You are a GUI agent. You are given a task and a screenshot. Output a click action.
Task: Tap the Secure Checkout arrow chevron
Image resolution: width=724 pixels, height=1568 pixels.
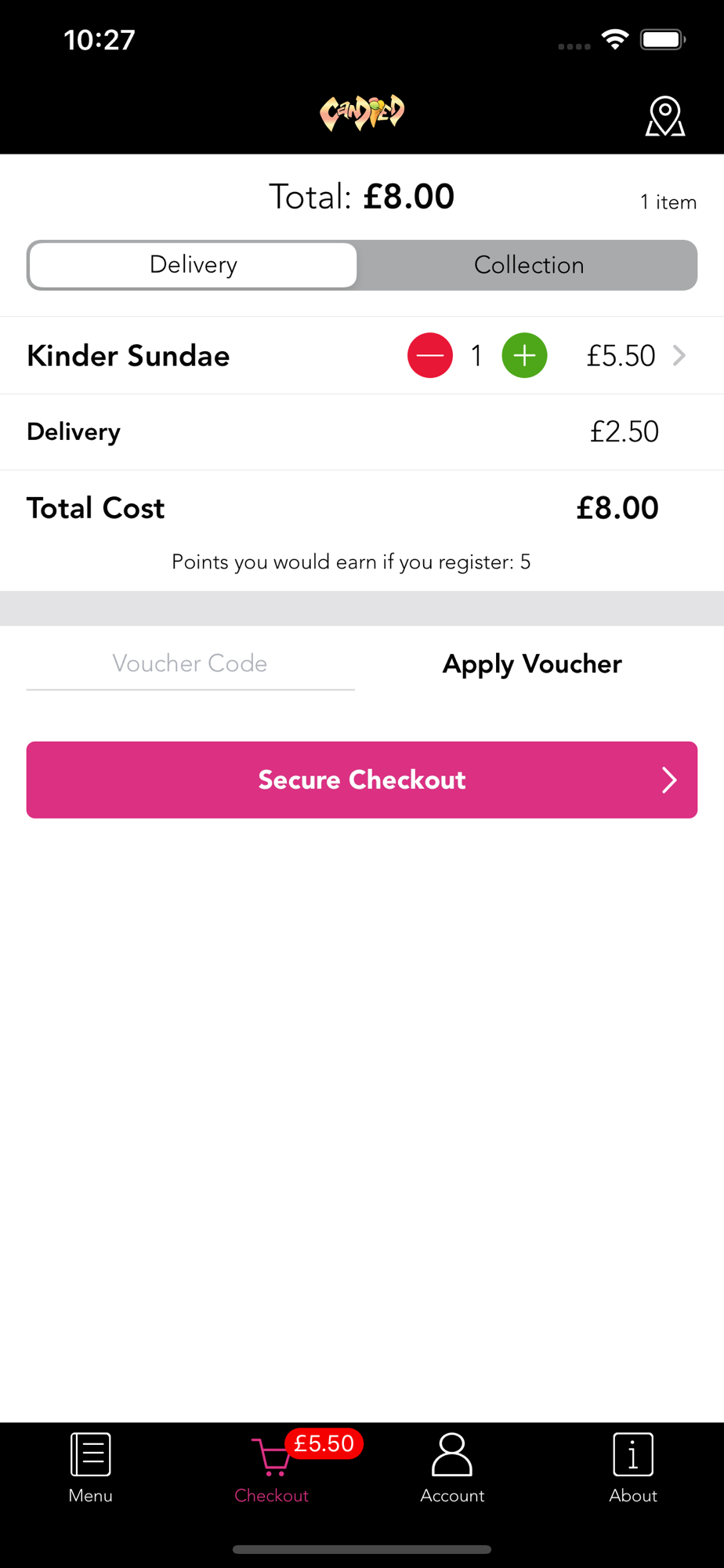click(668, 780)
